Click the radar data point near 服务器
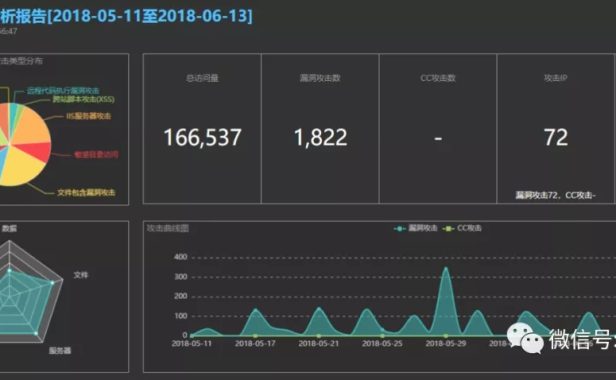 pyautogui.click(x=36, y=333)
